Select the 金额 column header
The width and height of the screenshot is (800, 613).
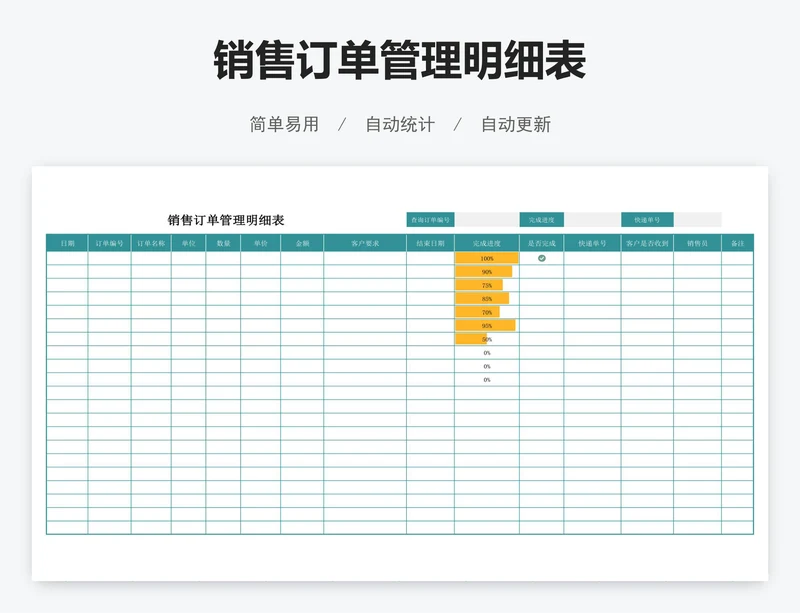pos(302,243)
